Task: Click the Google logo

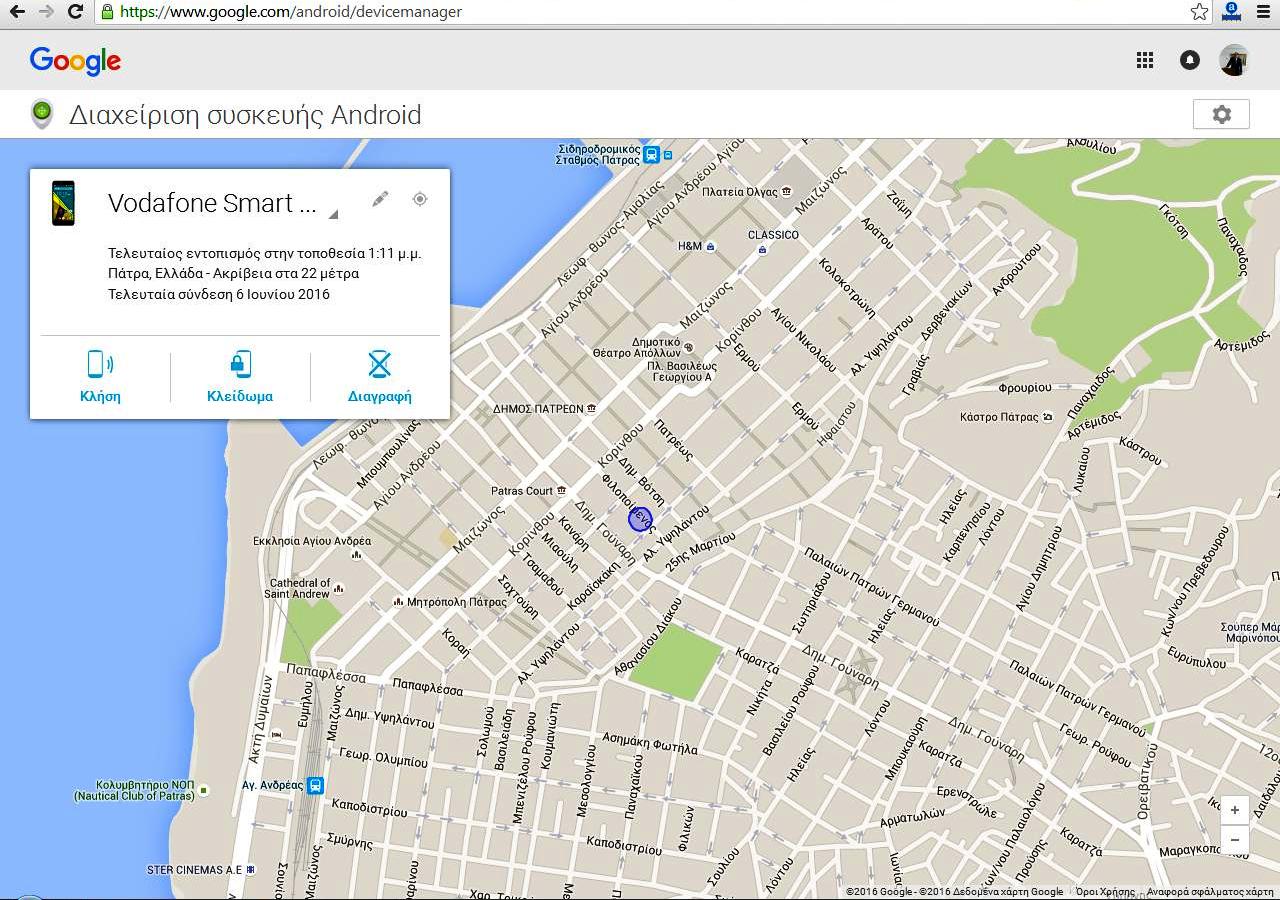Action: 75,61
